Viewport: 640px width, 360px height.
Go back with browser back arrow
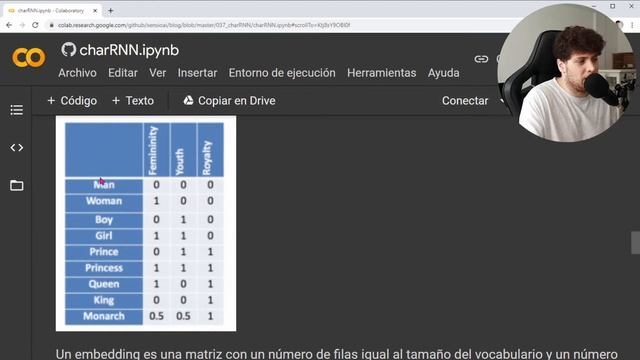tap(9, 25)
